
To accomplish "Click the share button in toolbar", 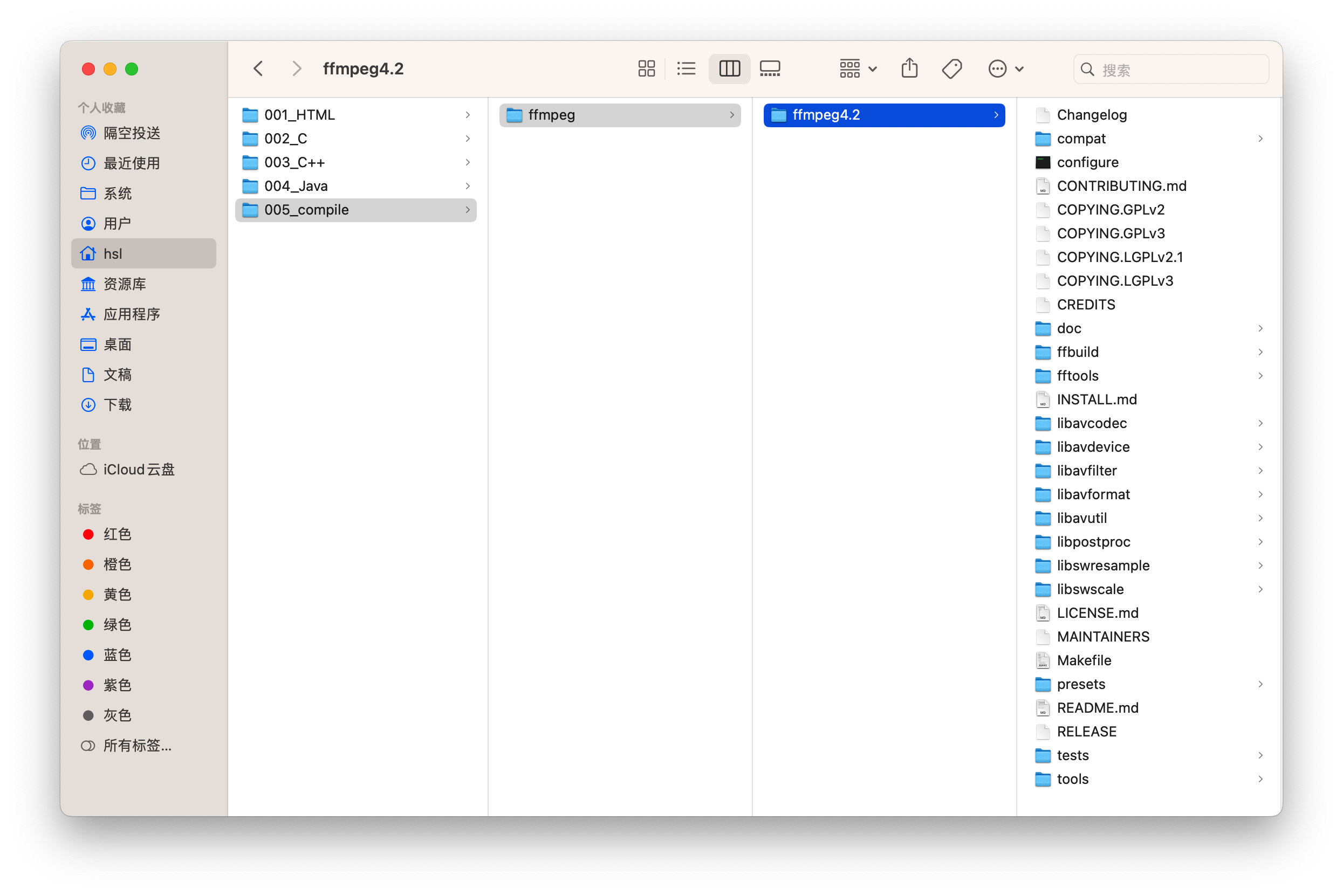I will click(x=909, y=68).
